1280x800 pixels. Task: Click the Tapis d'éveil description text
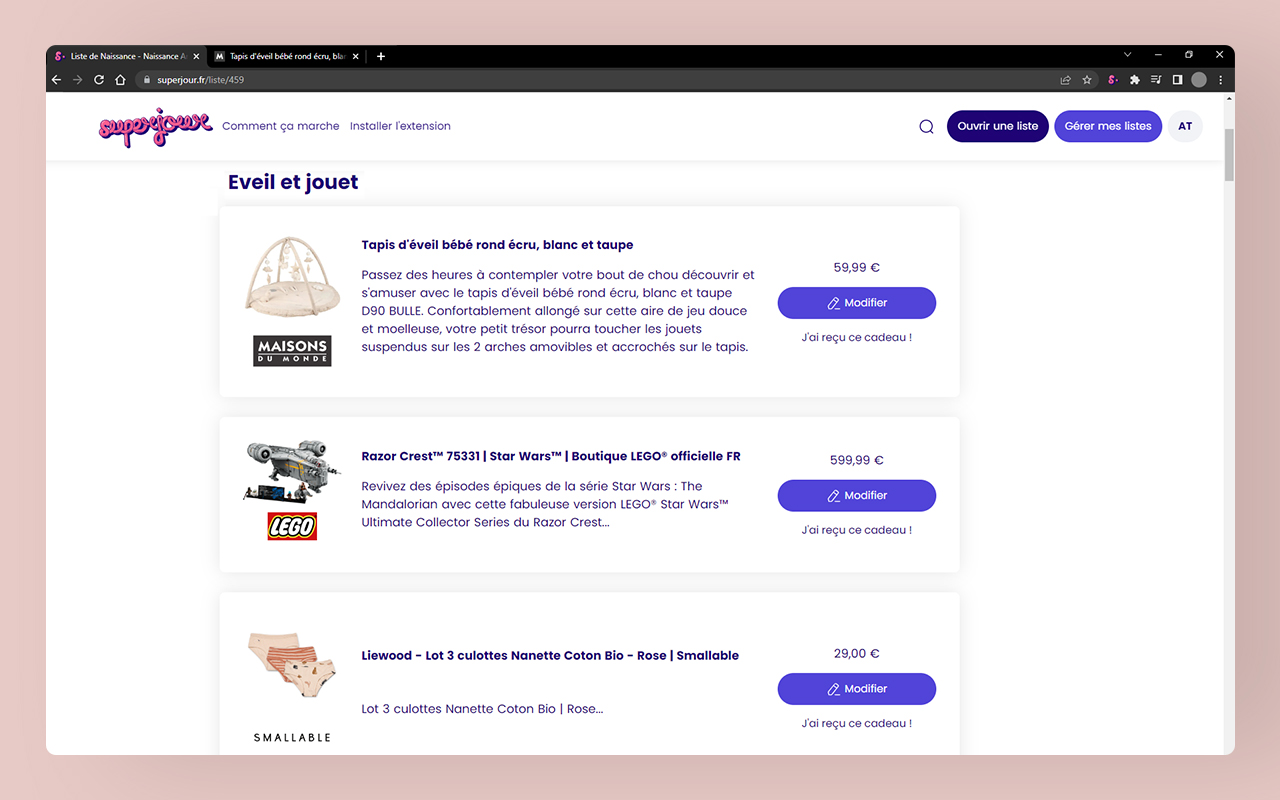pyautogui.click(x=558, y=311)
